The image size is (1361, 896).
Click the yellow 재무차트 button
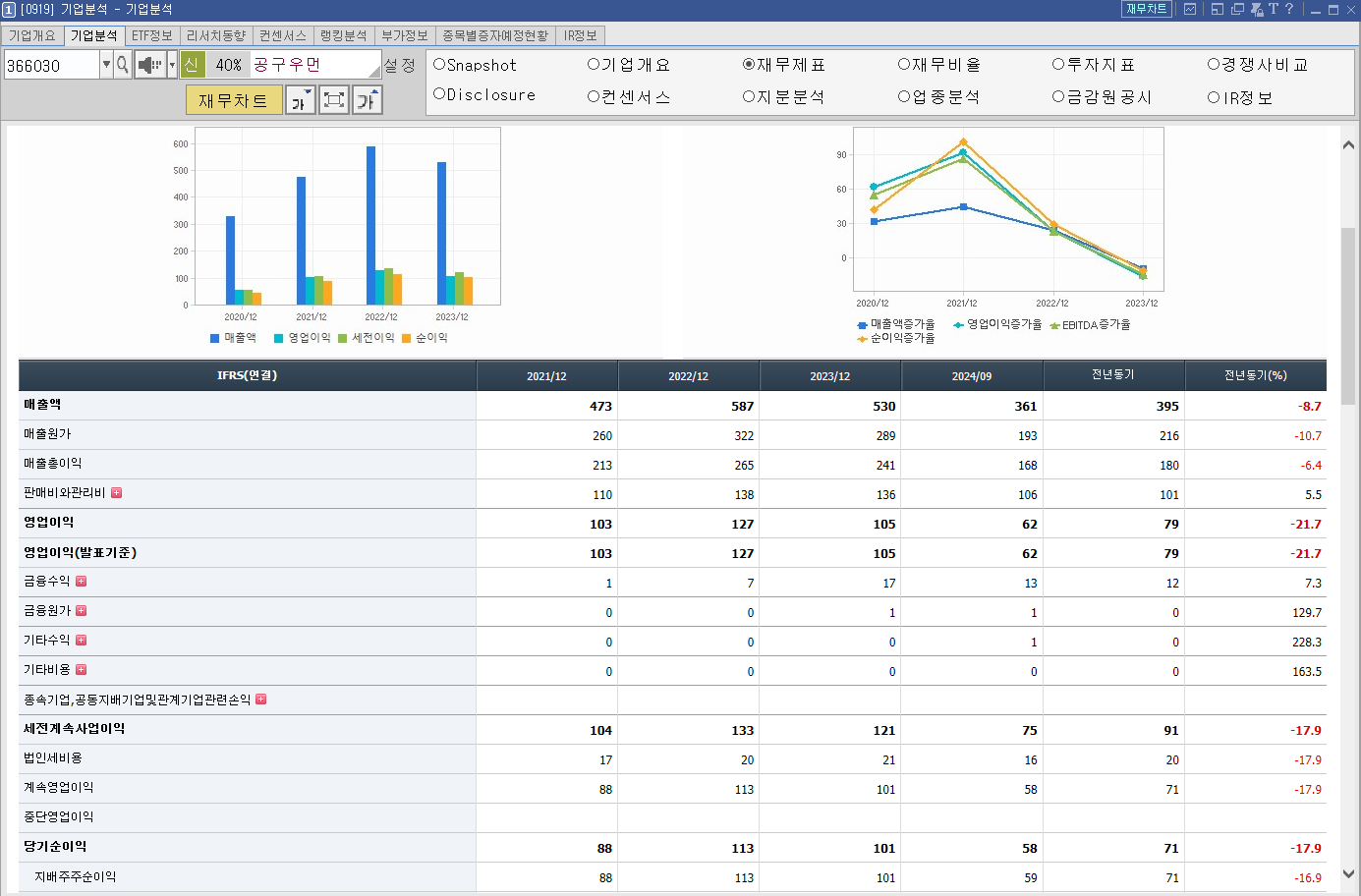234,100
